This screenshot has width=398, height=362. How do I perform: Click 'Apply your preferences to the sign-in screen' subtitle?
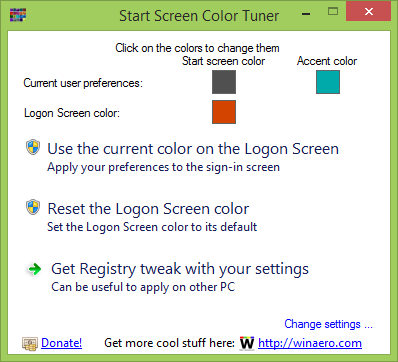(163, 167)
